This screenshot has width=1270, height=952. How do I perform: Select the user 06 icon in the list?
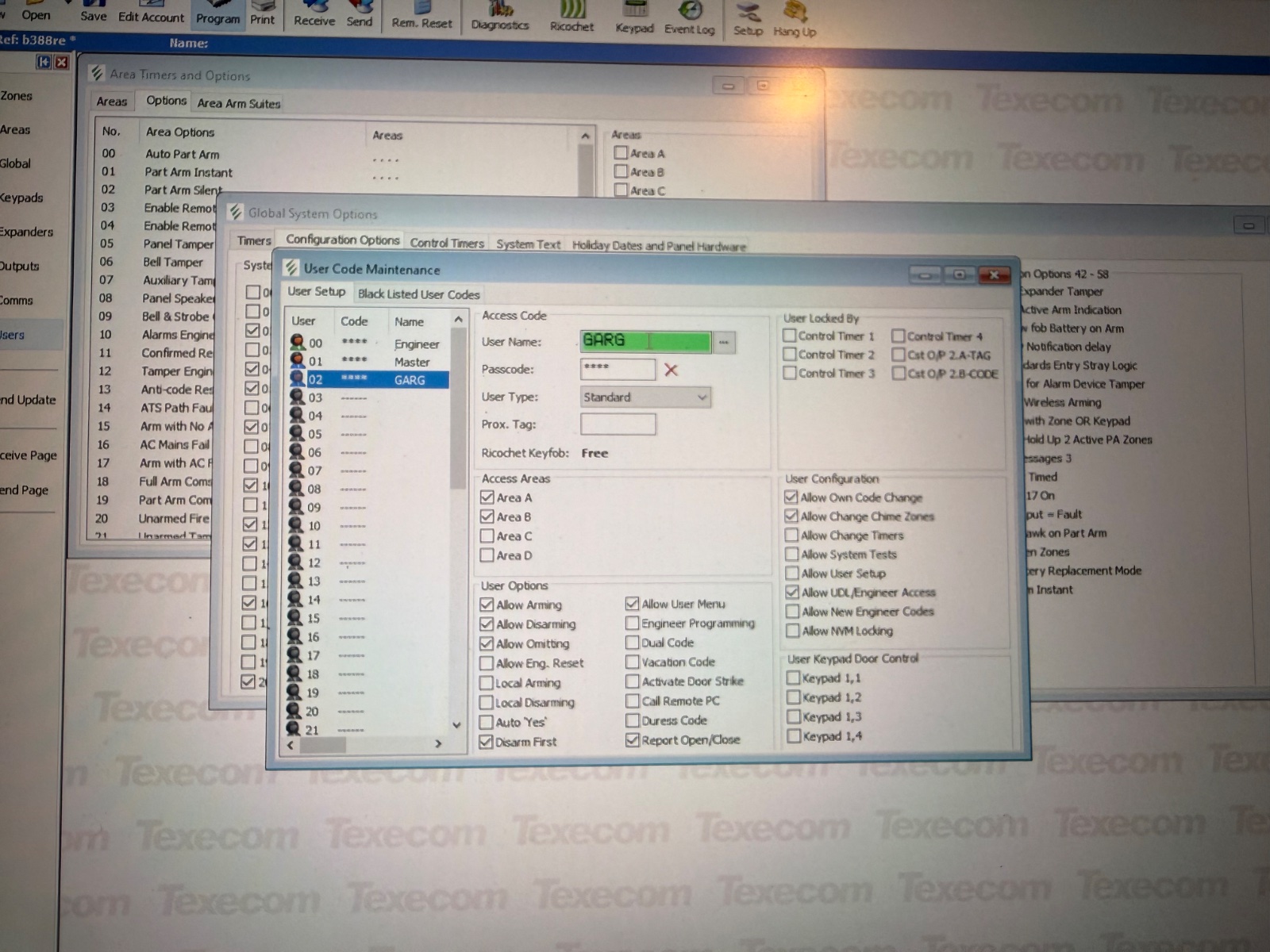[x=297, y=451]
